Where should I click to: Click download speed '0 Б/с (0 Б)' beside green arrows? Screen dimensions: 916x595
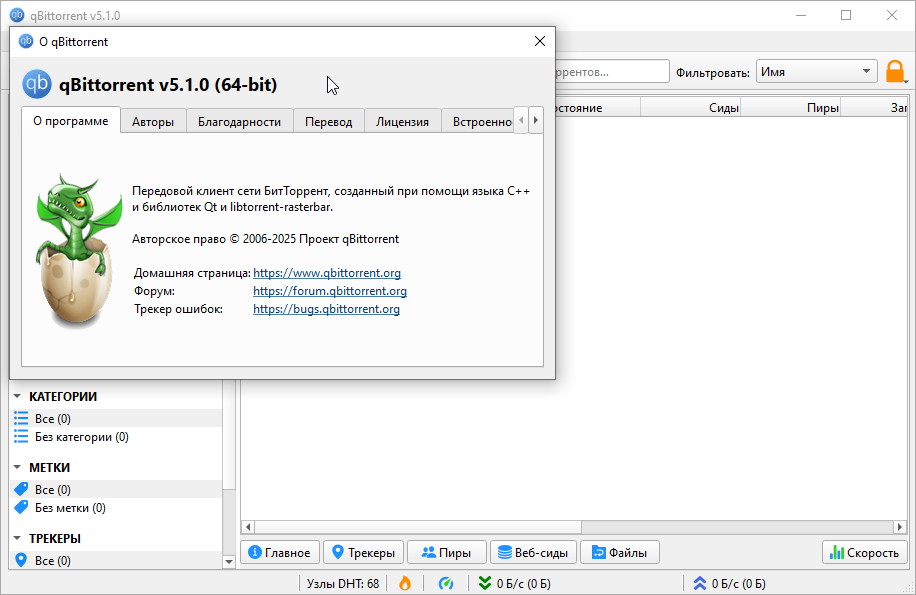point(523,583)
